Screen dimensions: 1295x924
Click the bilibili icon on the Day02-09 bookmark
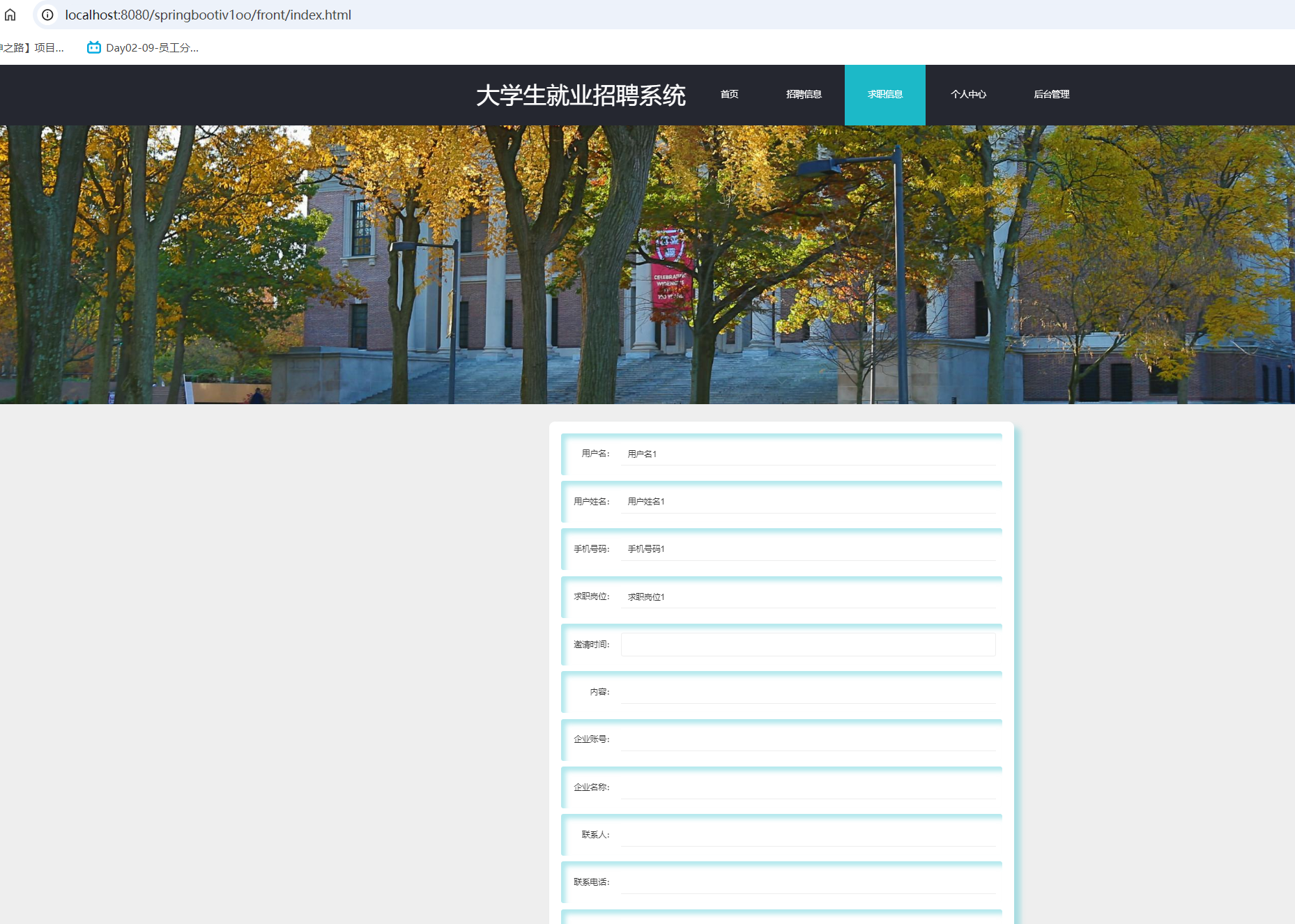pos(93,47)
